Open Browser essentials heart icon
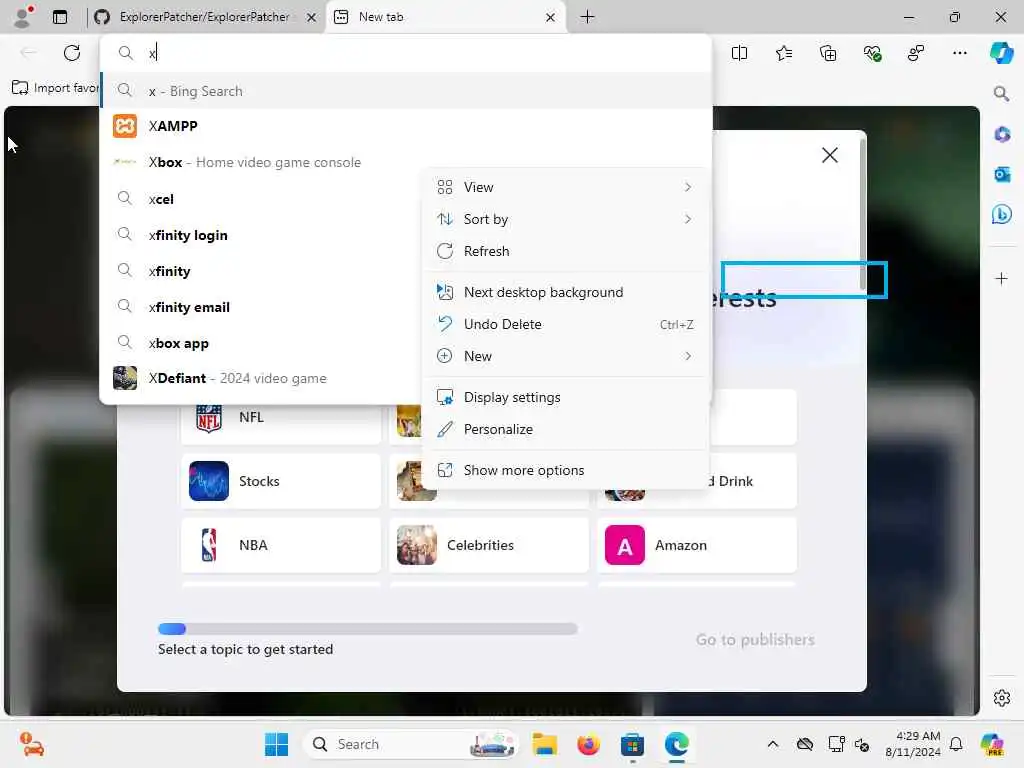The height and width of the screenshot is (768, 1024). click(x=872, y=53)
